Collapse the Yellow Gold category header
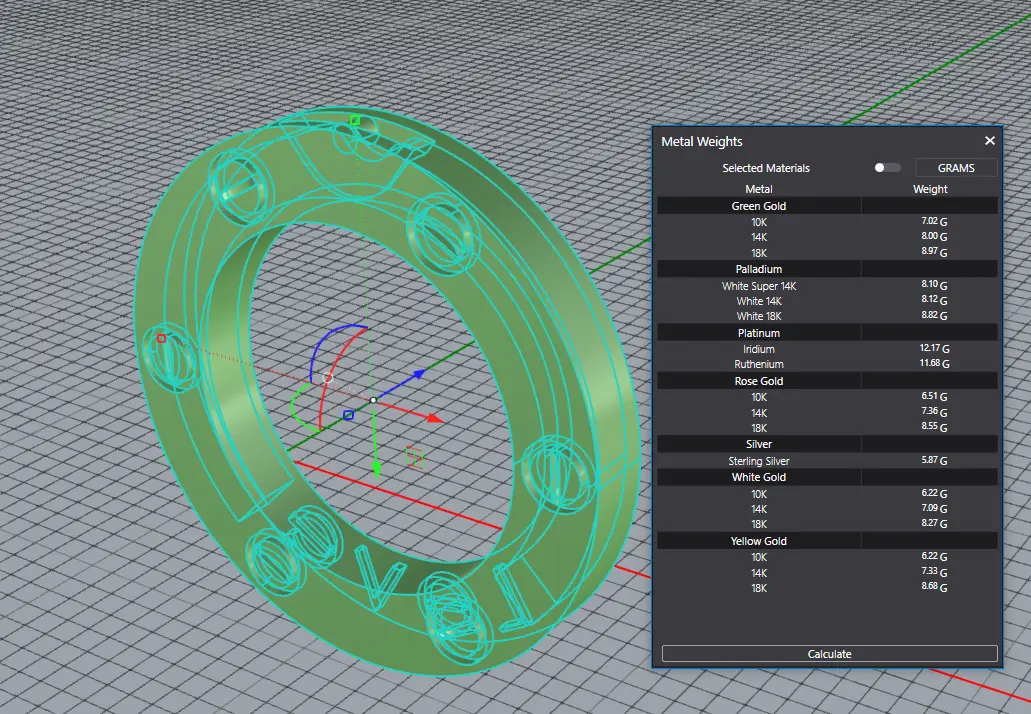Screen dimensions: 1031x714 pyautogui.click(x=759, y=541)
